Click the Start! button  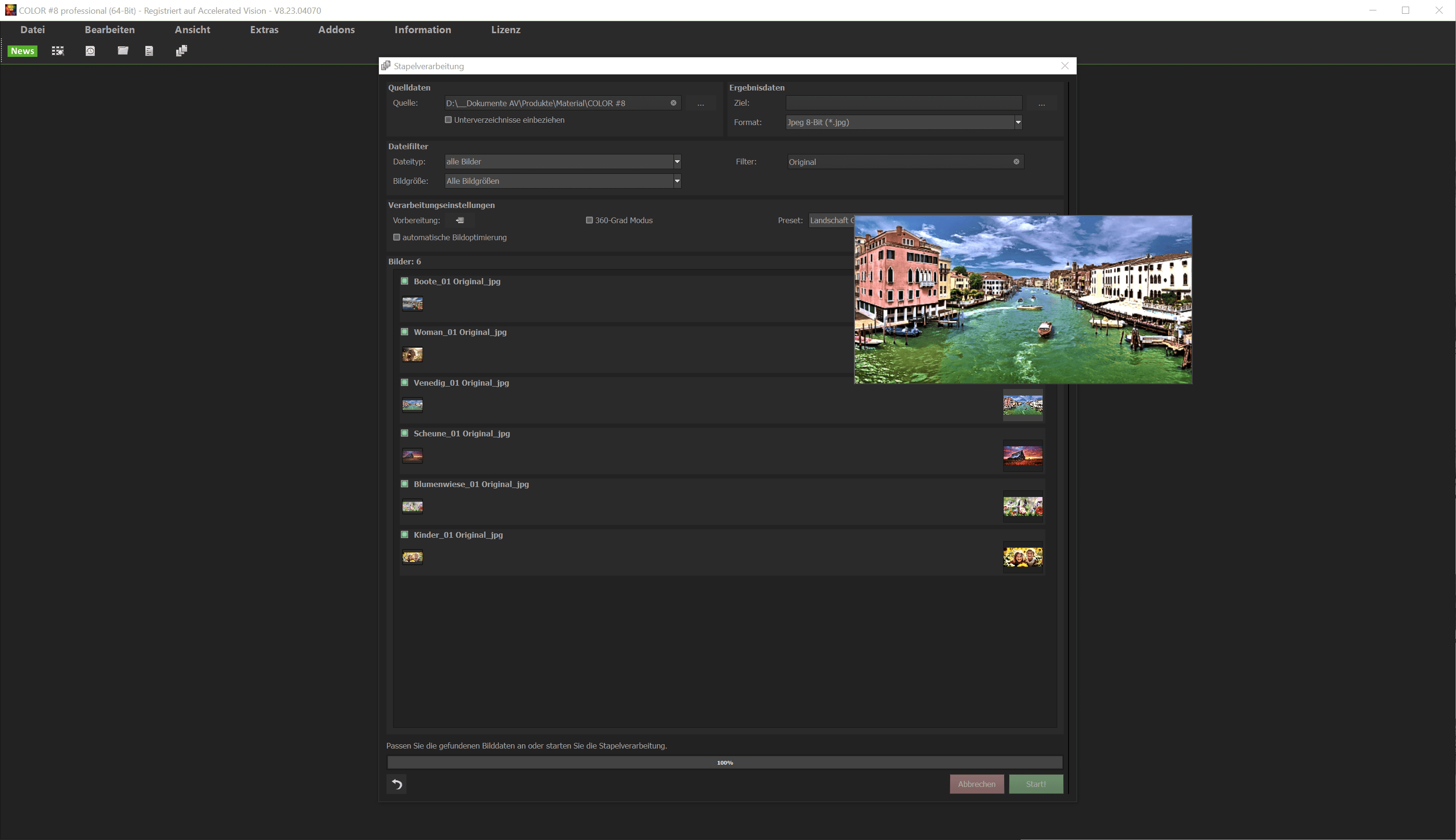(1035, 784)
